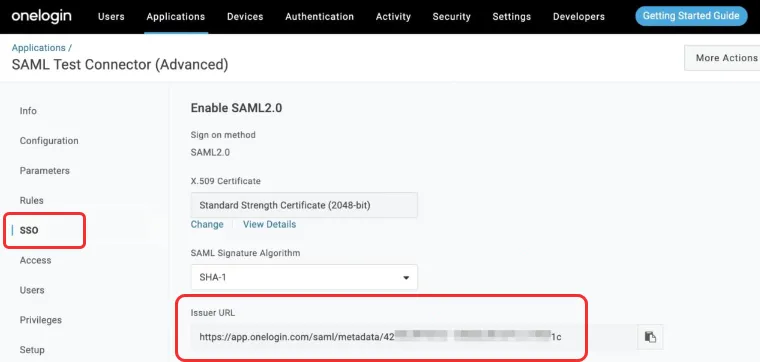Click the SAML2.0 sign on method value
The width and height of the screenshot is (760, 362).
tap(210, 152)
